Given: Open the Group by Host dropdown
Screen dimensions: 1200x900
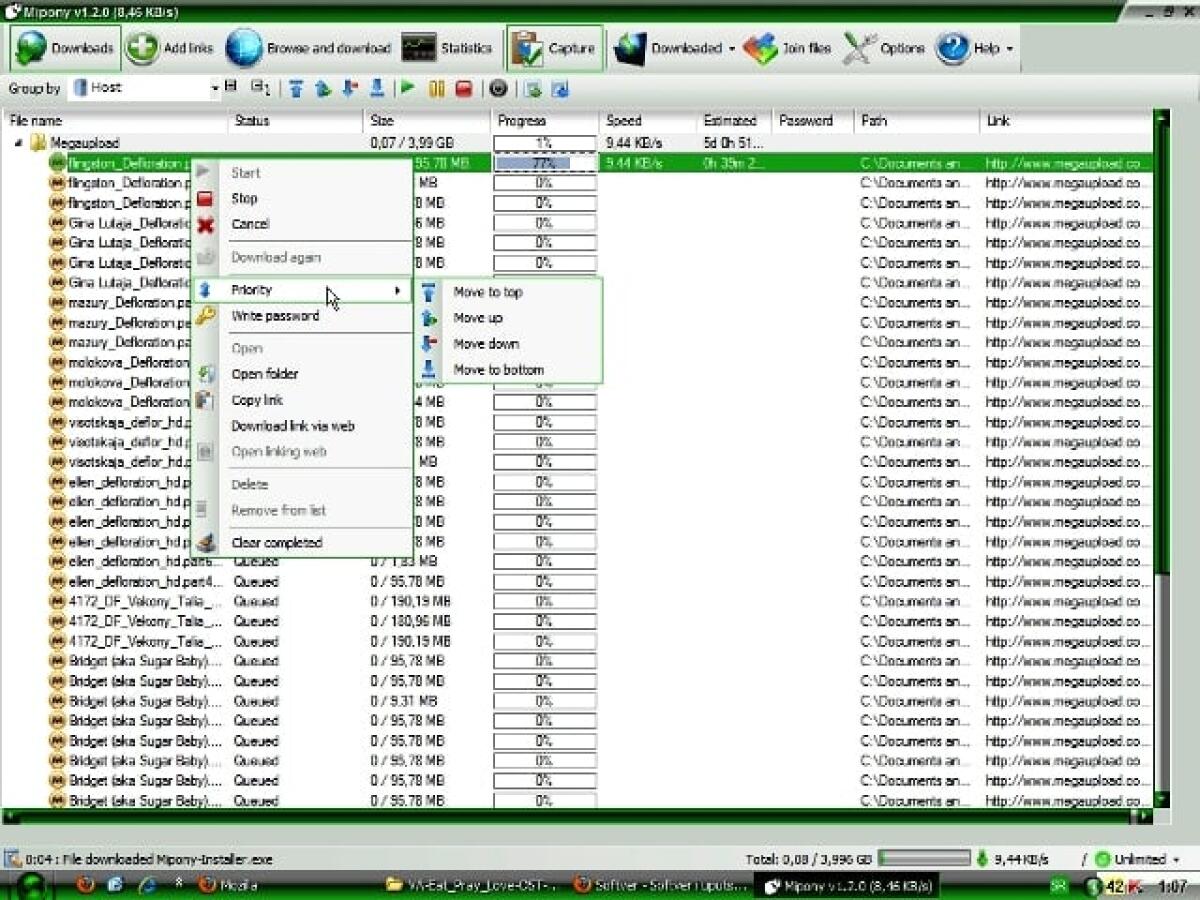Looking at the screenshot, I should pyautogui.click(x=212, y=88).
